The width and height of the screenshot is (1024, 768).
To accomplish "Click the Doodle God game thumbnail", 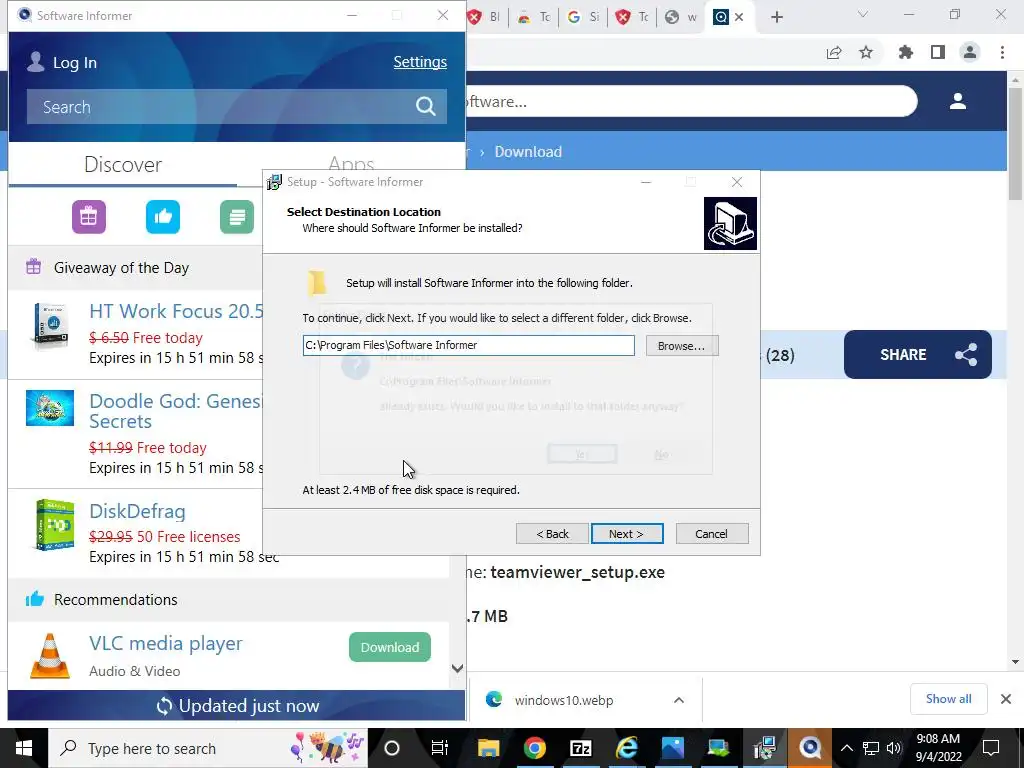I will point(50,408).
